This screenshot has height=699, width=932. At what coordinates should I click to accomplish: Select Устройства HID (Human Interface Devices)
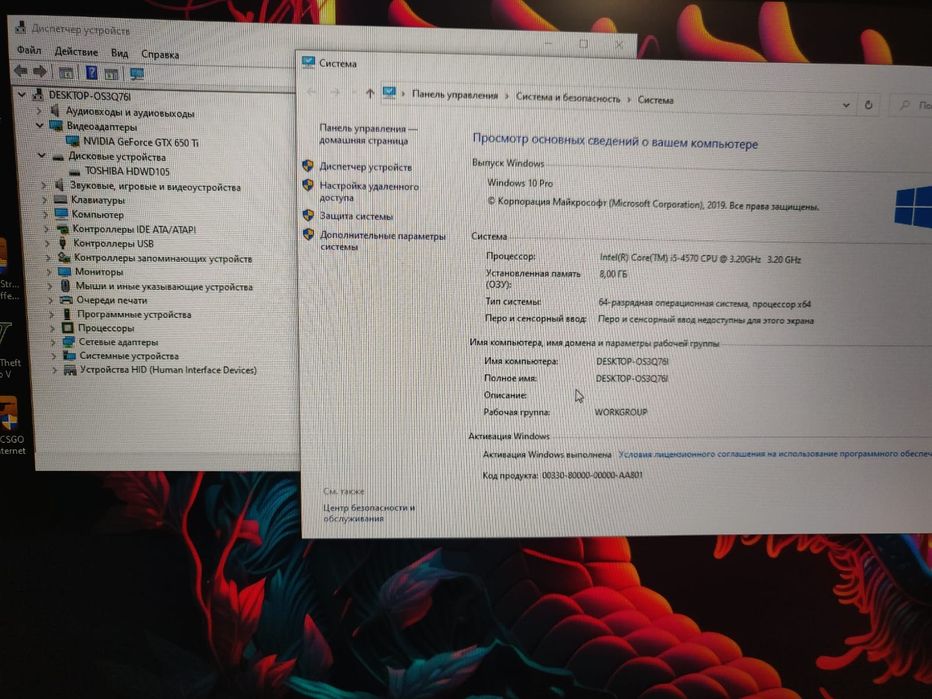pyautogui.click(x=168, y=370)
